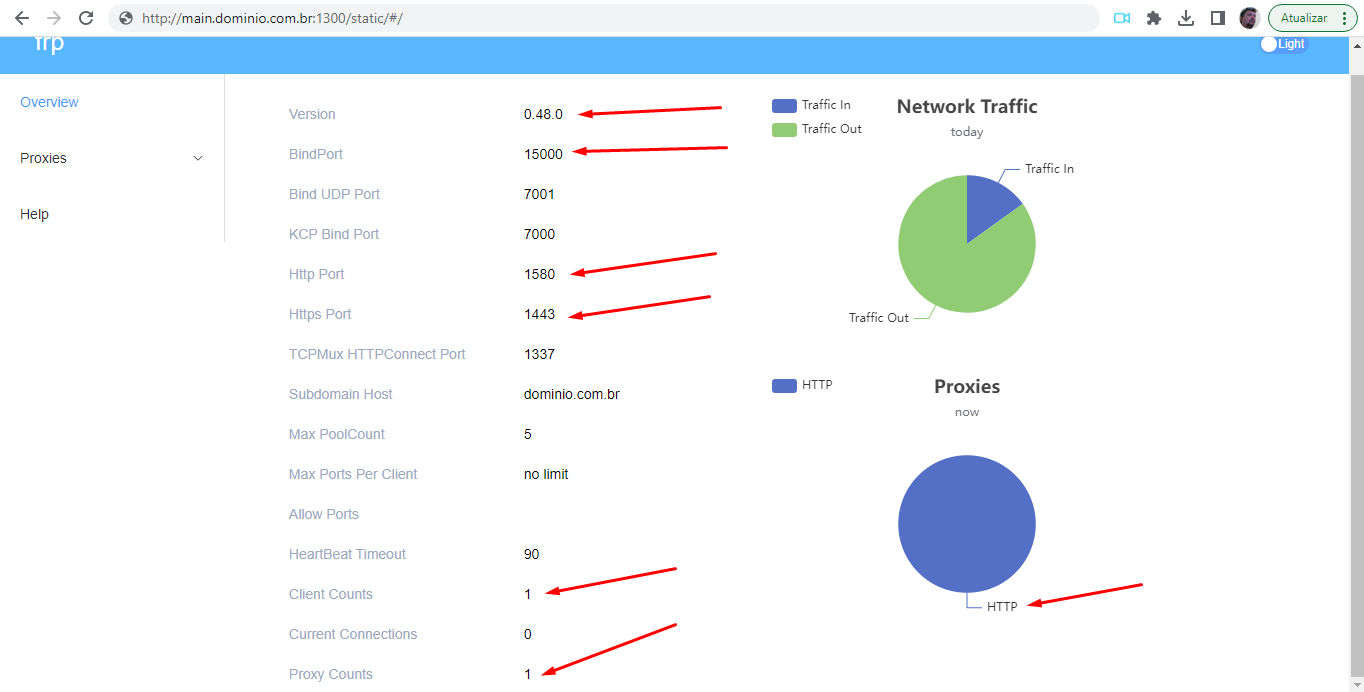Image resolution: width=1364 pixels, height=692 pixels.
Task: Click the green Traffic Out color swatch
Action: [783, 129]
